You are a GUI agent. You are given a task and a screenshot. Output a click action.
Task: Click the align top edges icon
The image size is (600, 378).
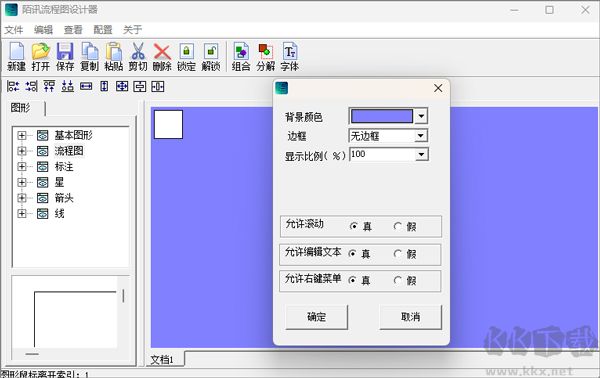point(49,86)
